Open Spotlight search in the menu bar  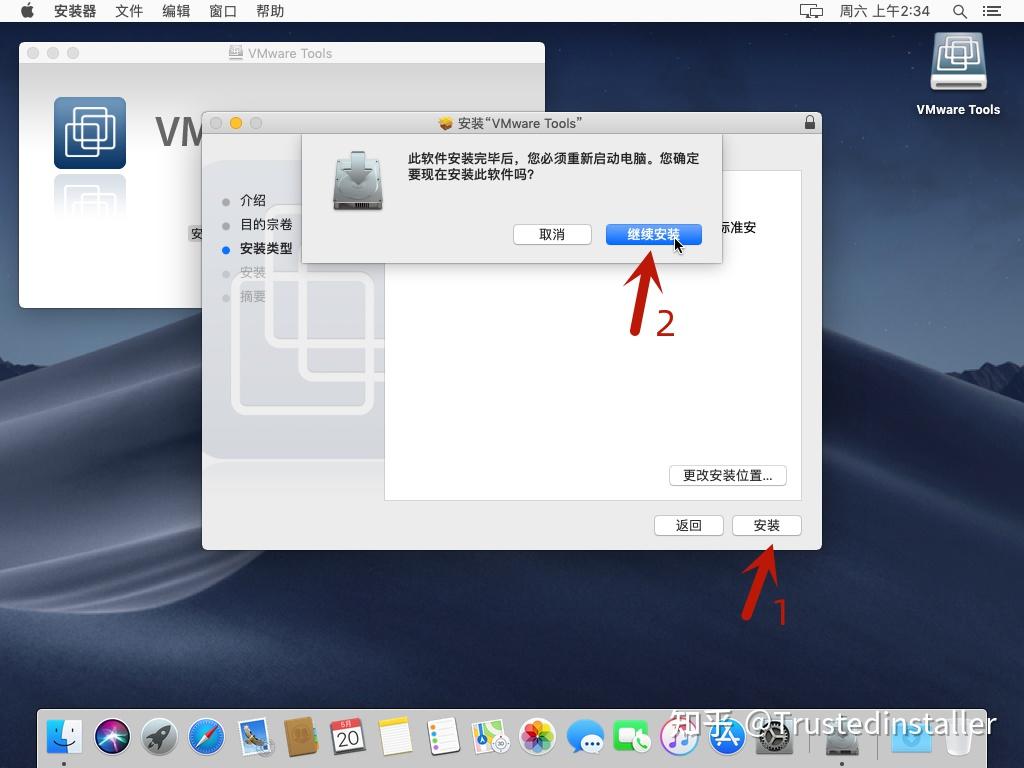957,11
